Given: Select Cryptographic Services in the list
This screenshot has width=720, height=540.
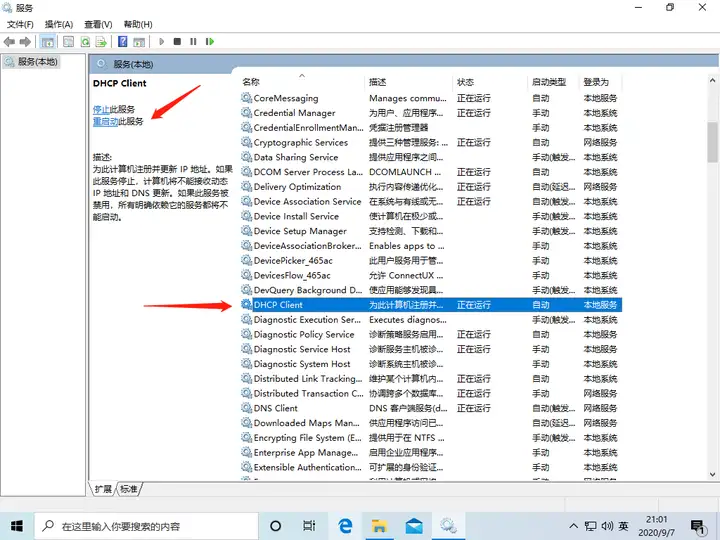Looking at the screenshot, I should (431, 142).
